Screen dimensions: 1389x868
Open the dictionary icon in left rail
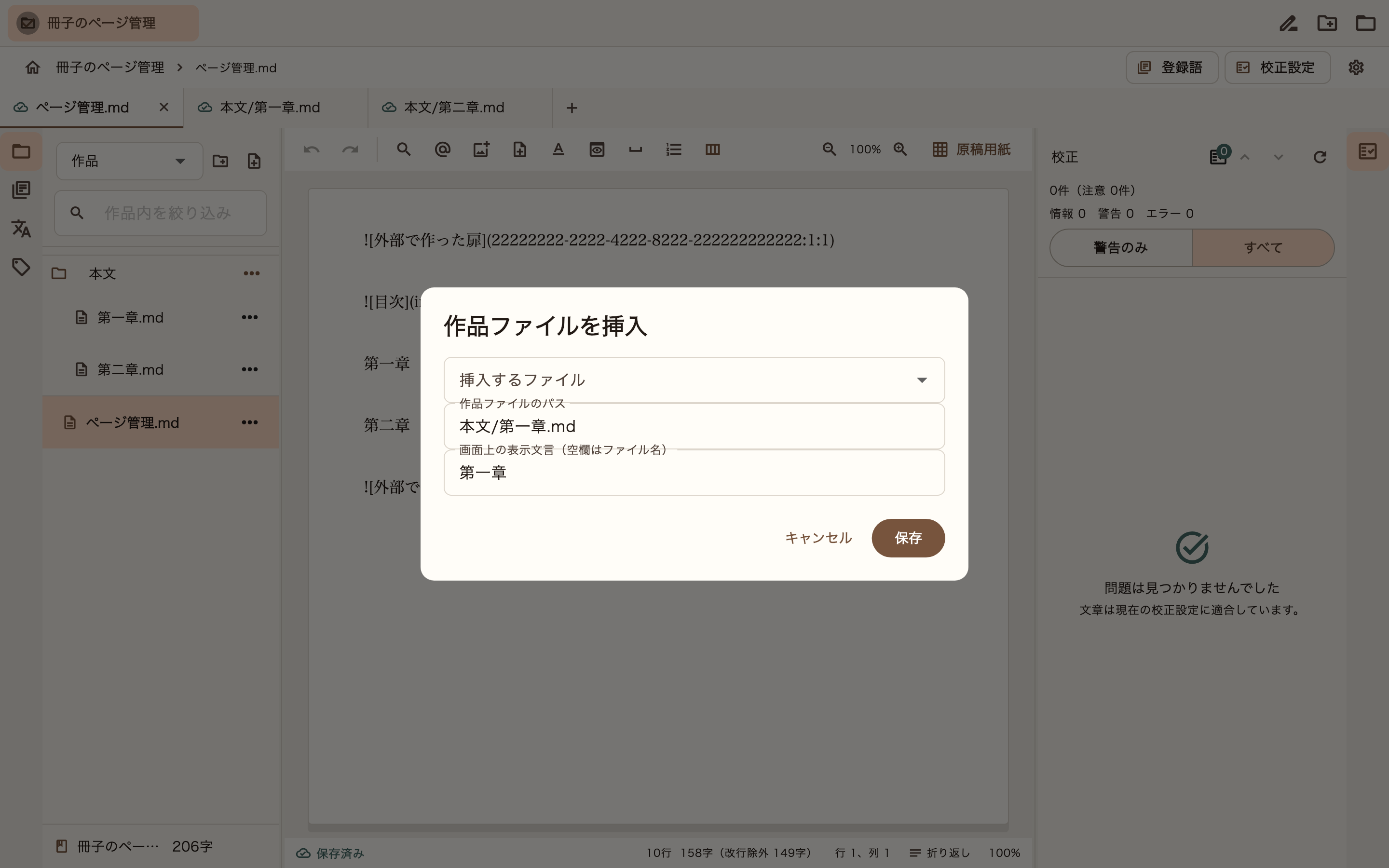(x=21, y=190)
